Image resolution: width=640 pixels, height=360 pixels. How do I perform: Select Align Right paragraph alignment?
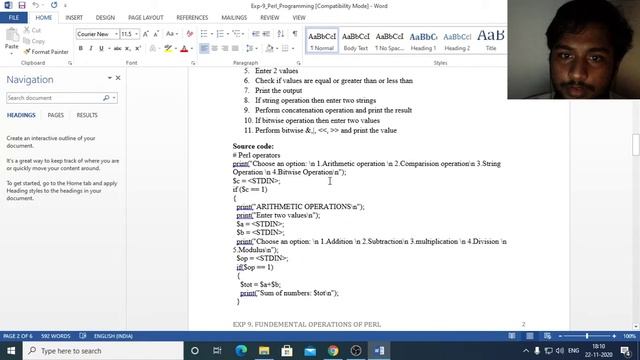[x=224, y=49]
